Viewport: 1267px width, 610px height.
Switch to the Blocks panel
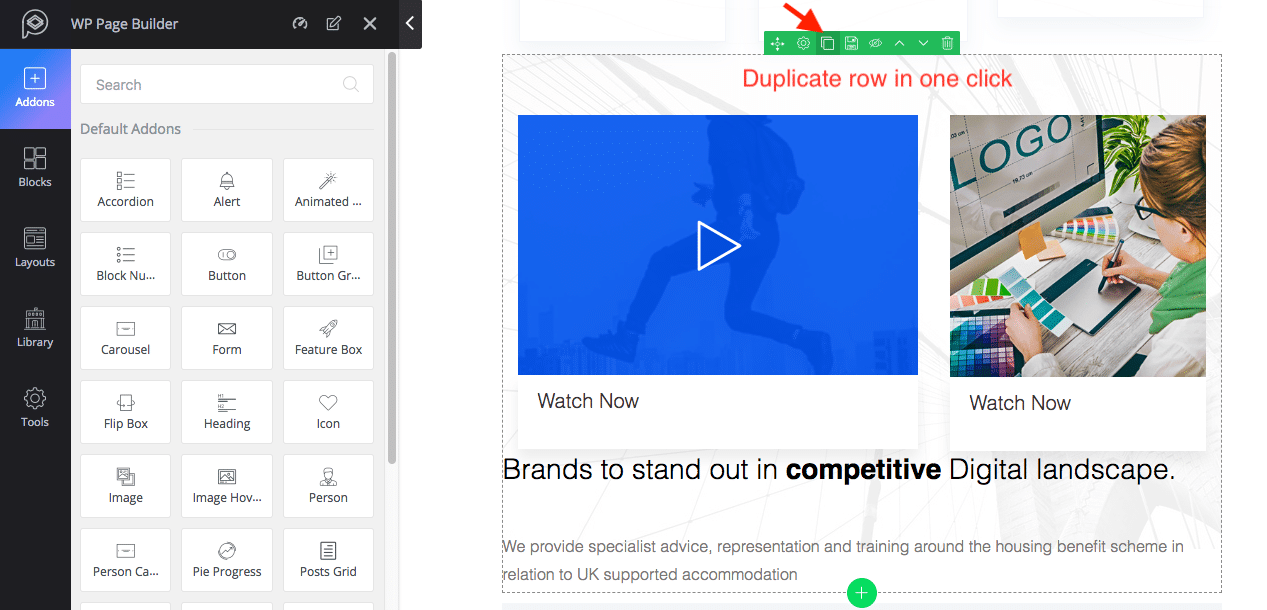point(35,166)
